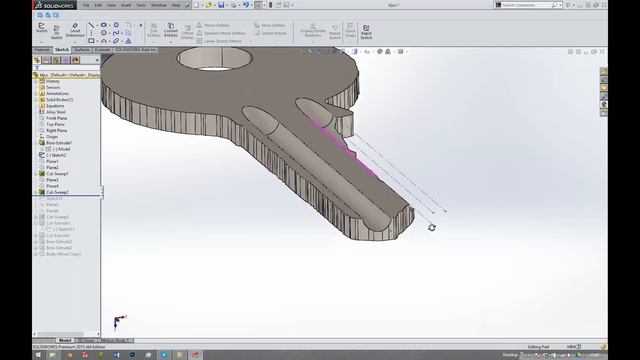Click the Windows Start button
Viewport: 640px width, 360px height.
(x=38, y=355)
